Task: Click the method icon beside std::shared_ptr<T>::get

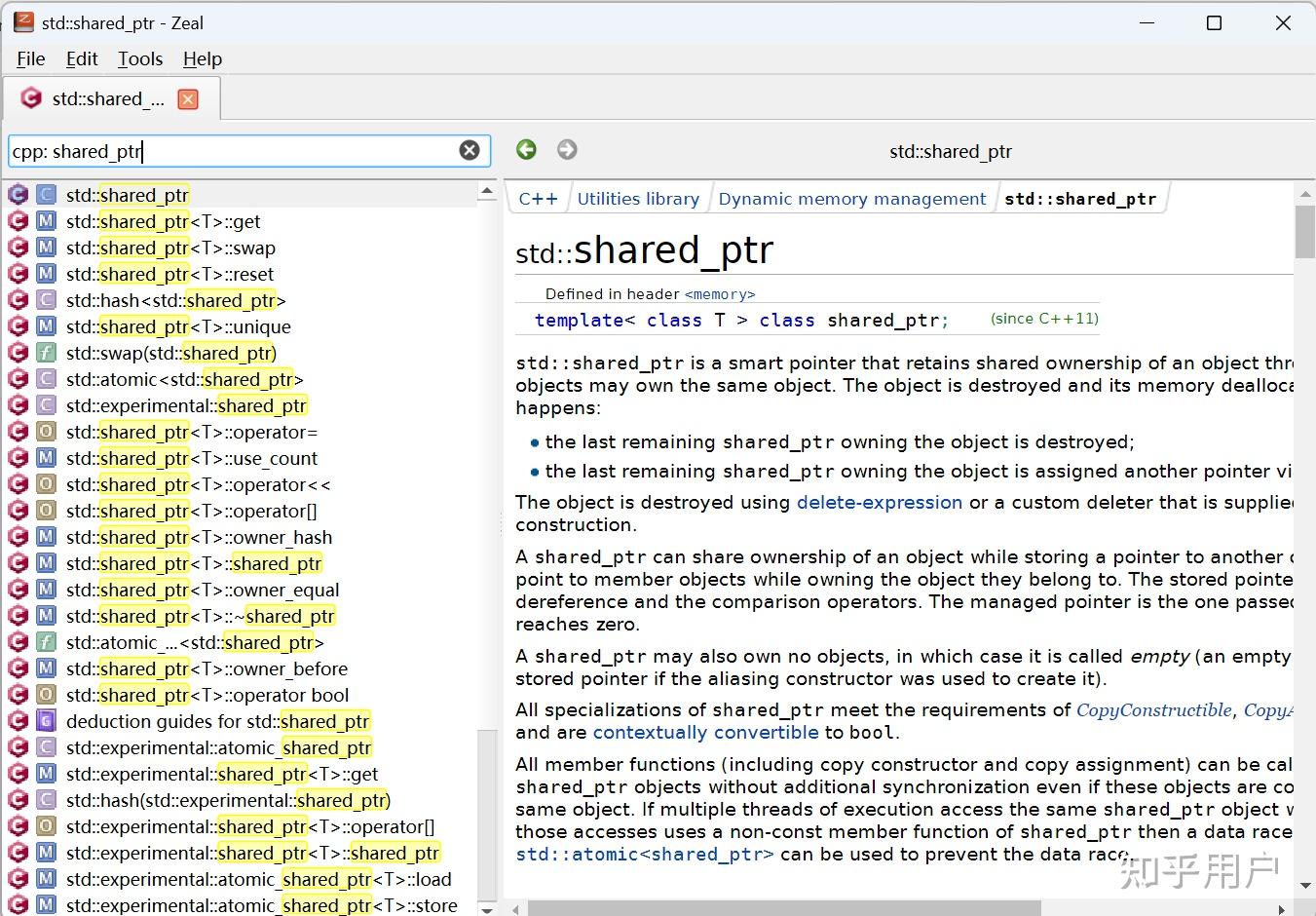Action: (x=46, y=221)
